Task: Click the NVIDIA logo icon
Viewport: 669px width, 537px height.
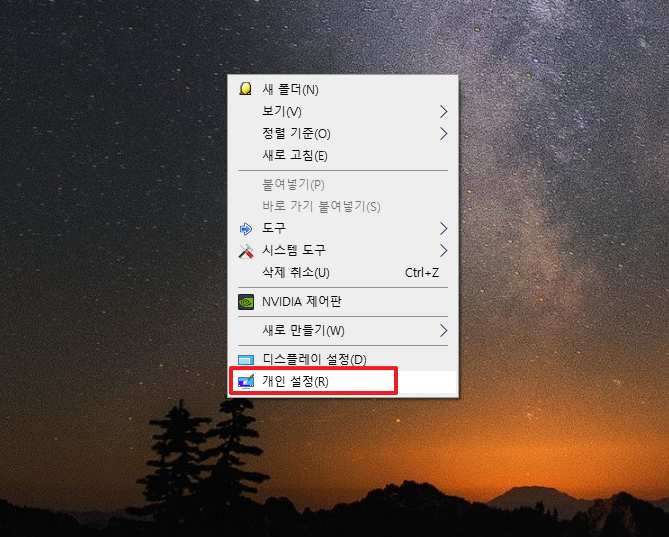Action: pos(246,302)
